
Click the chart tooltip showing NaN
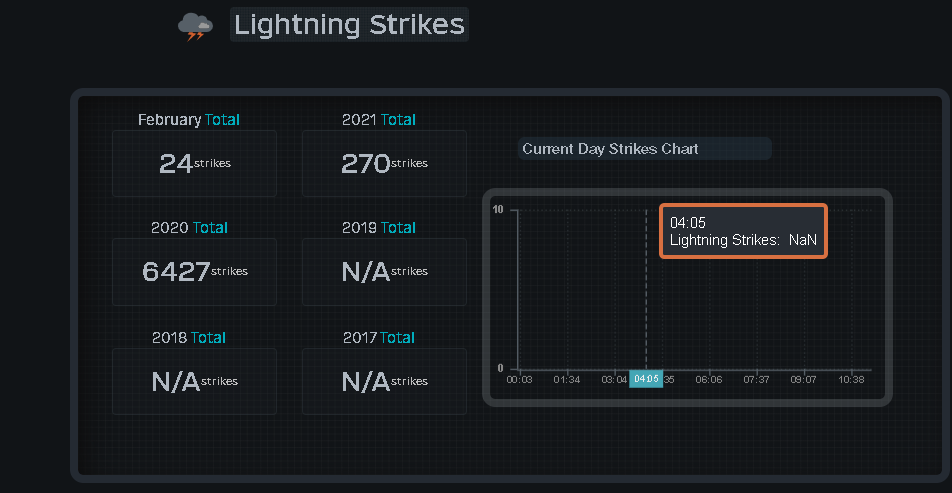point(743,231)
